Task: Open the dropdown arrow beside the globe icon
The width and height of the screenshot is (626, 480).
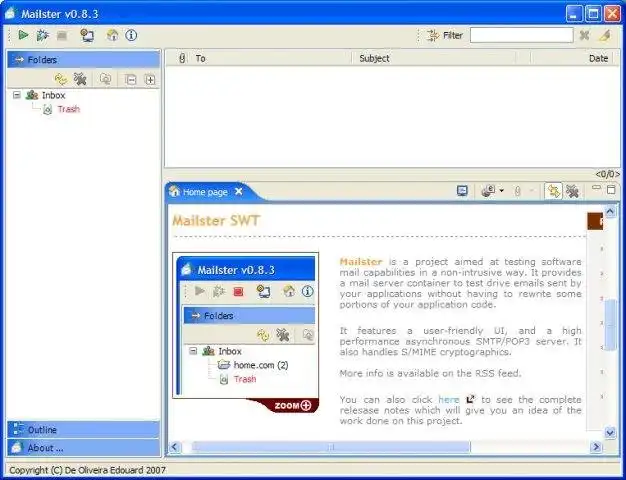Action: [502, 191]
